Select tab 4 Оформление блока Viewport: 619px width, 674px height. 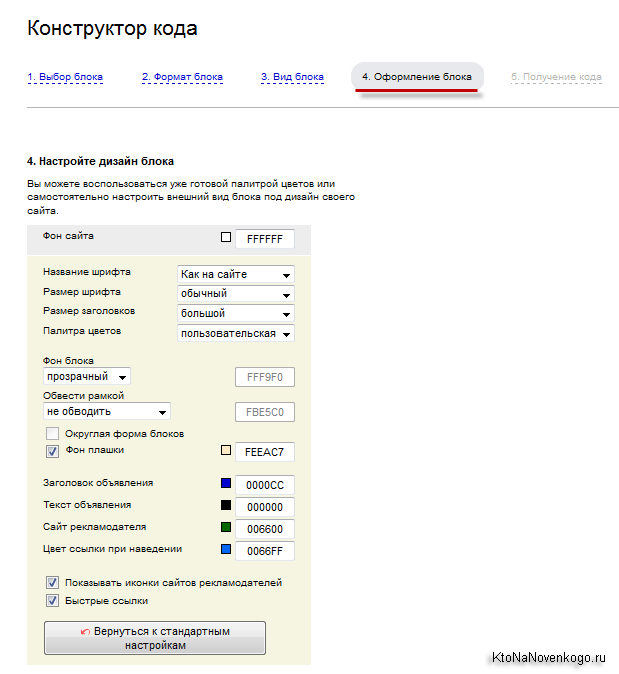tap(417, 77)
